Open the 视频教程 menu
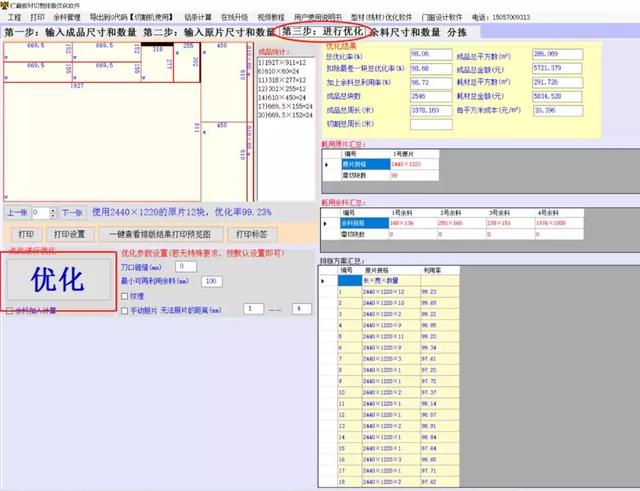 tap(271, 18)
